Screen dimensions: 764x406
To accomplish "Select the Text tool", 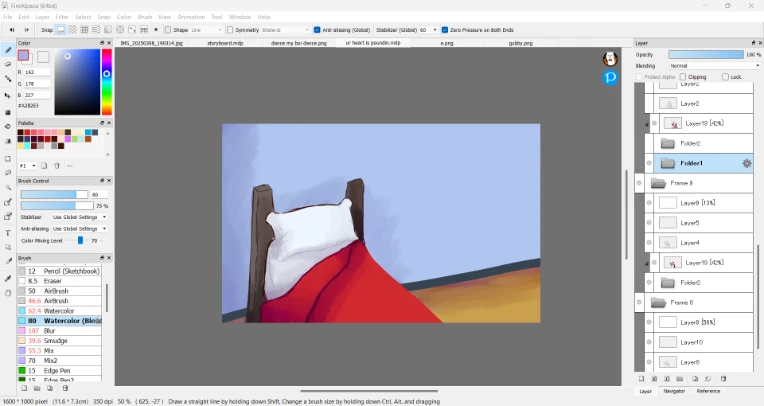I will click(8, 233).
